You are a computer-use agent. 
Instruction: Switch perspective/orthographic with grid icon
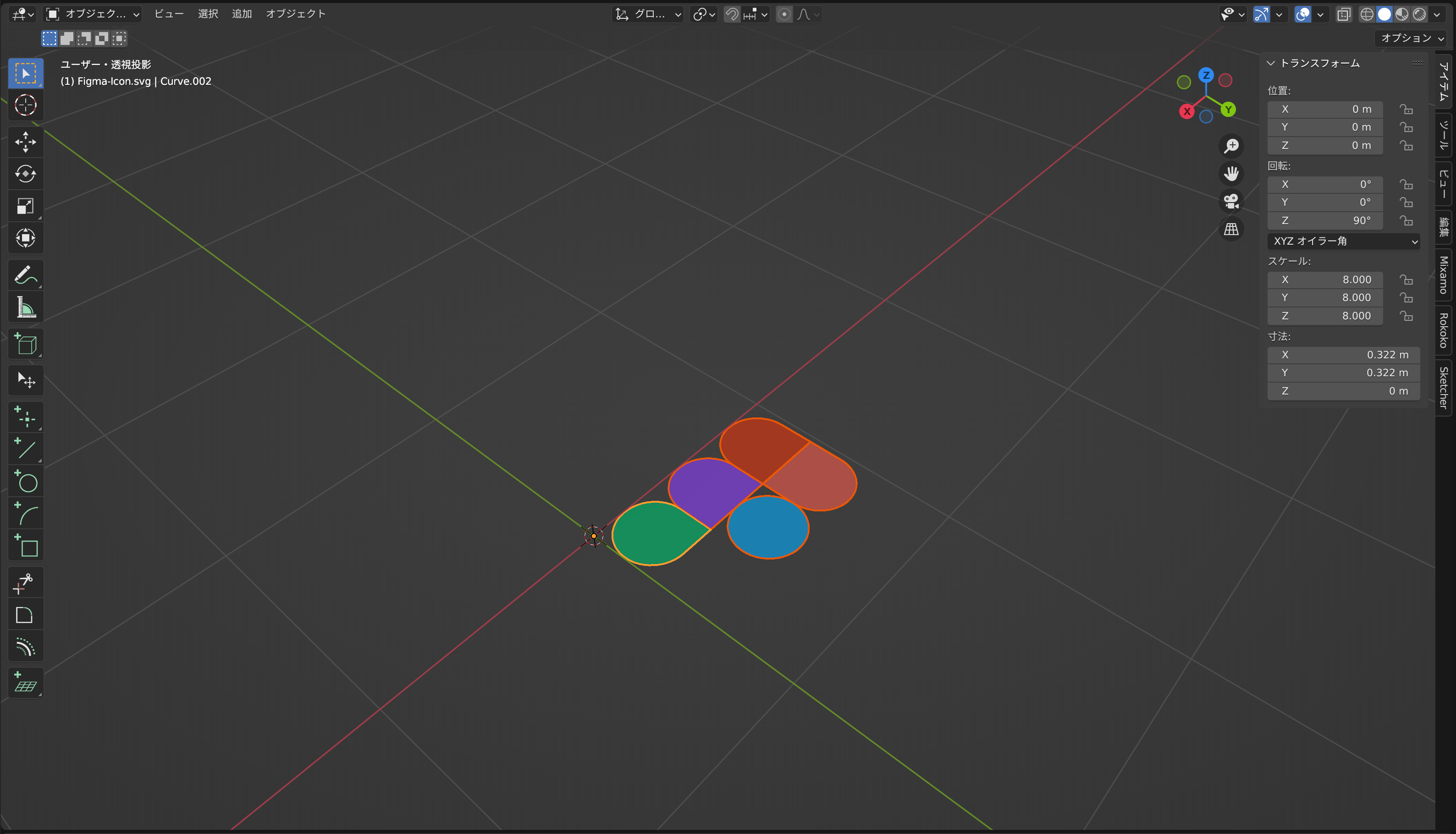[x=1231, y=230]
